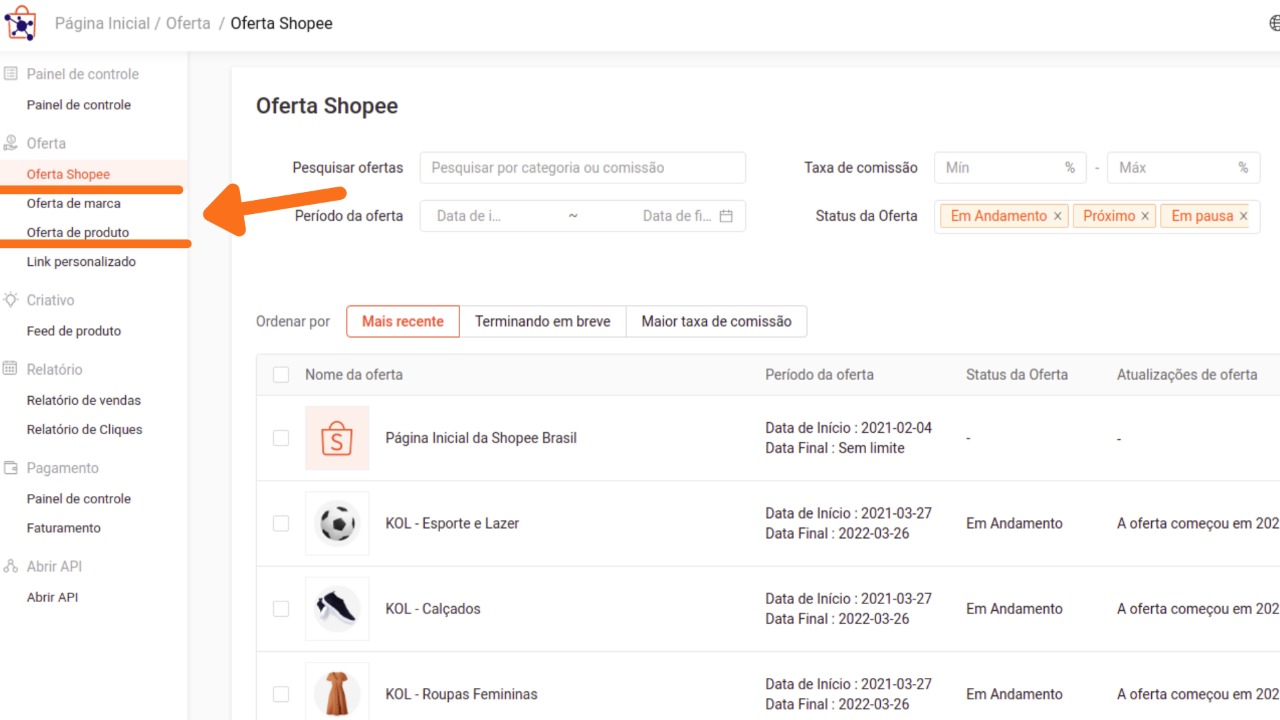Click Em Andamento status for Esporte e Lazer
The image size is (1280, 720).
coord(1014,523)
